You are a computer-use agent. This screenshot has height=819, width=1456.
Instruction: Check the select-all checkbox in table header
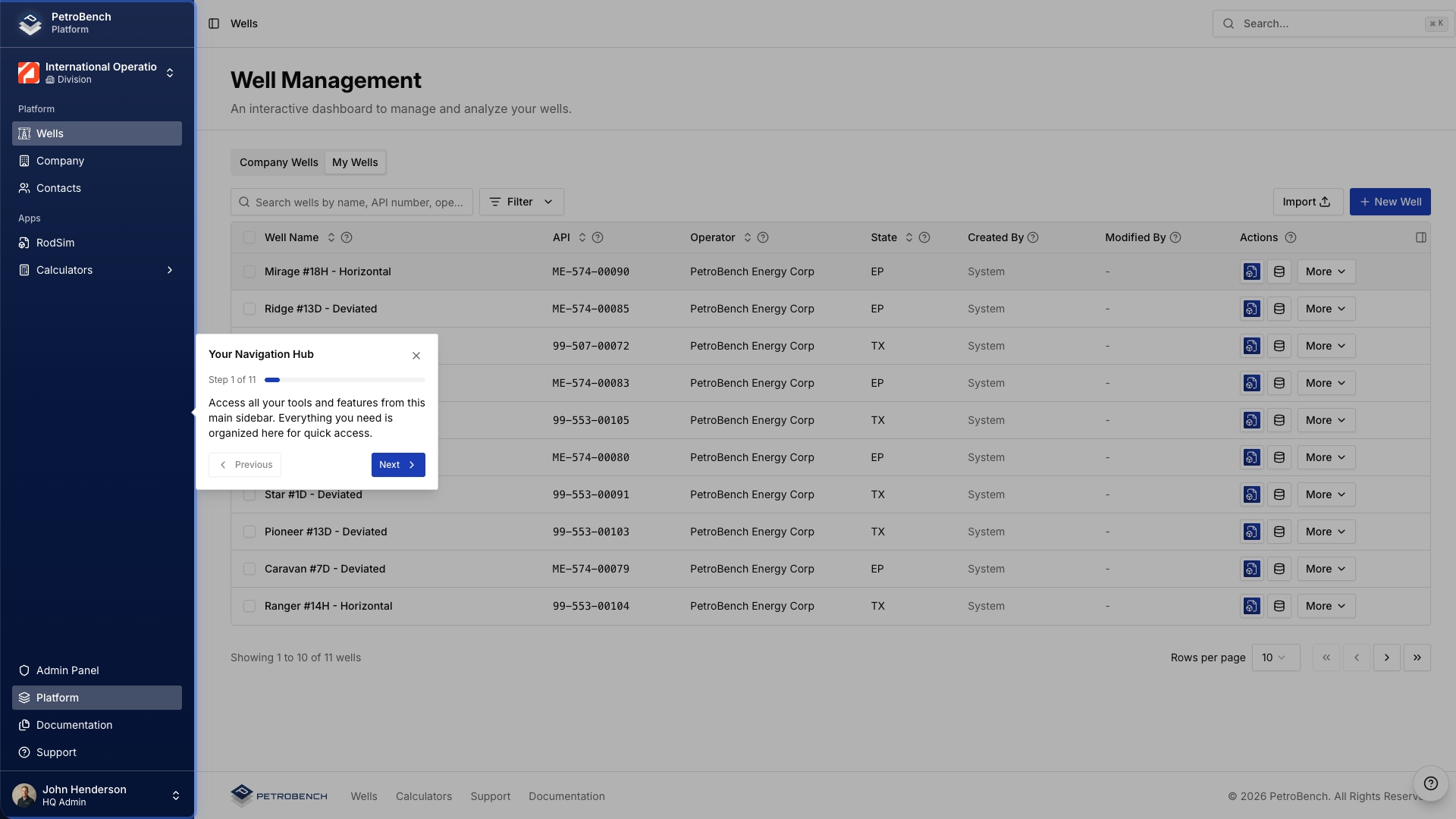coord(249,237)
